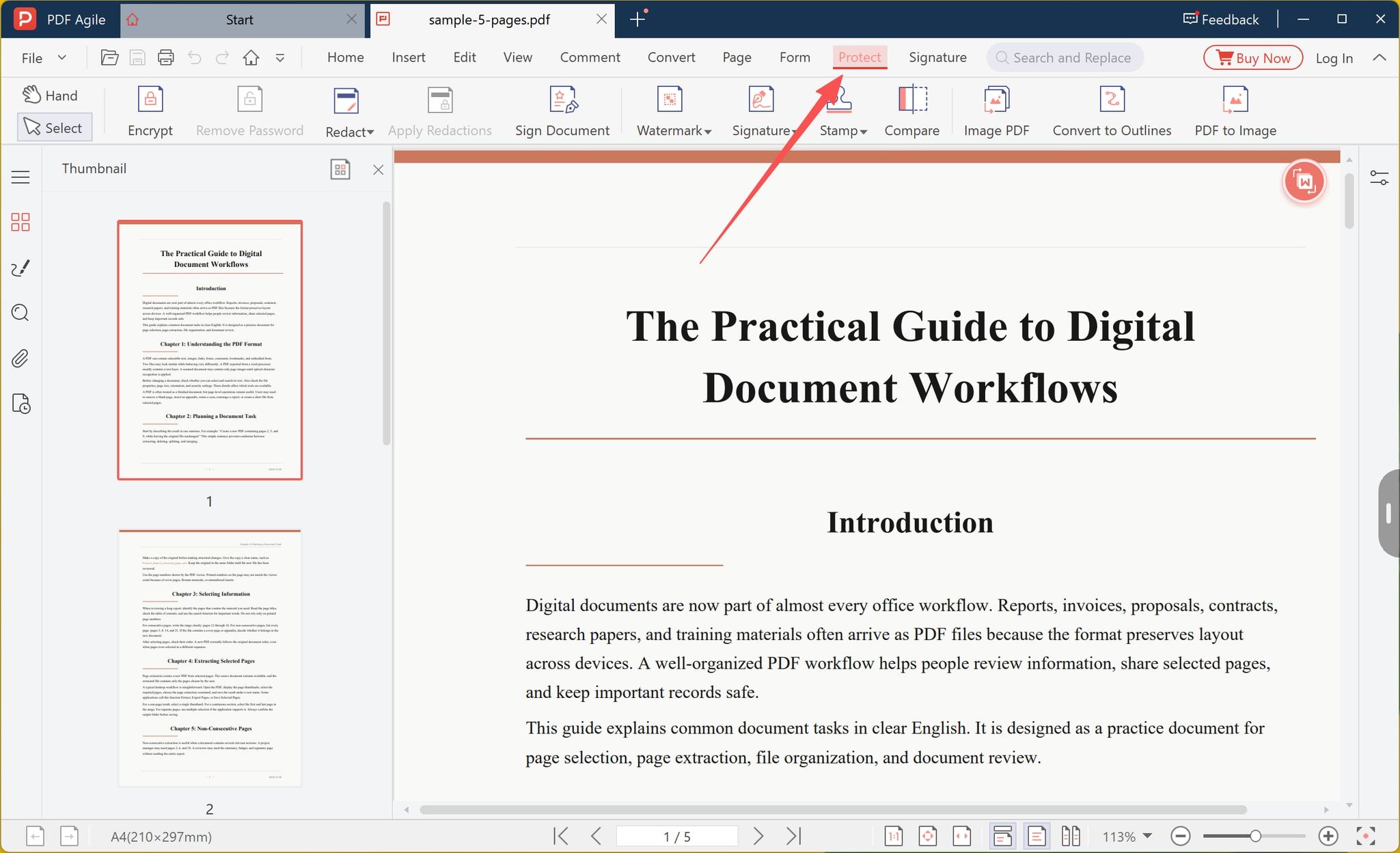Open the Home ribbon tab
The width and height of the screenshot is (1400, 853).
[x=345, y=57]
